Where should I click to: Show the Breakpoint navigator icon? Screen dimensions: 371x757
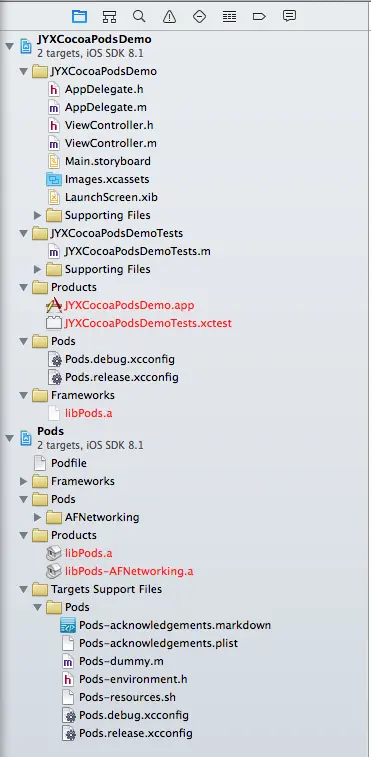click(259, 16)
